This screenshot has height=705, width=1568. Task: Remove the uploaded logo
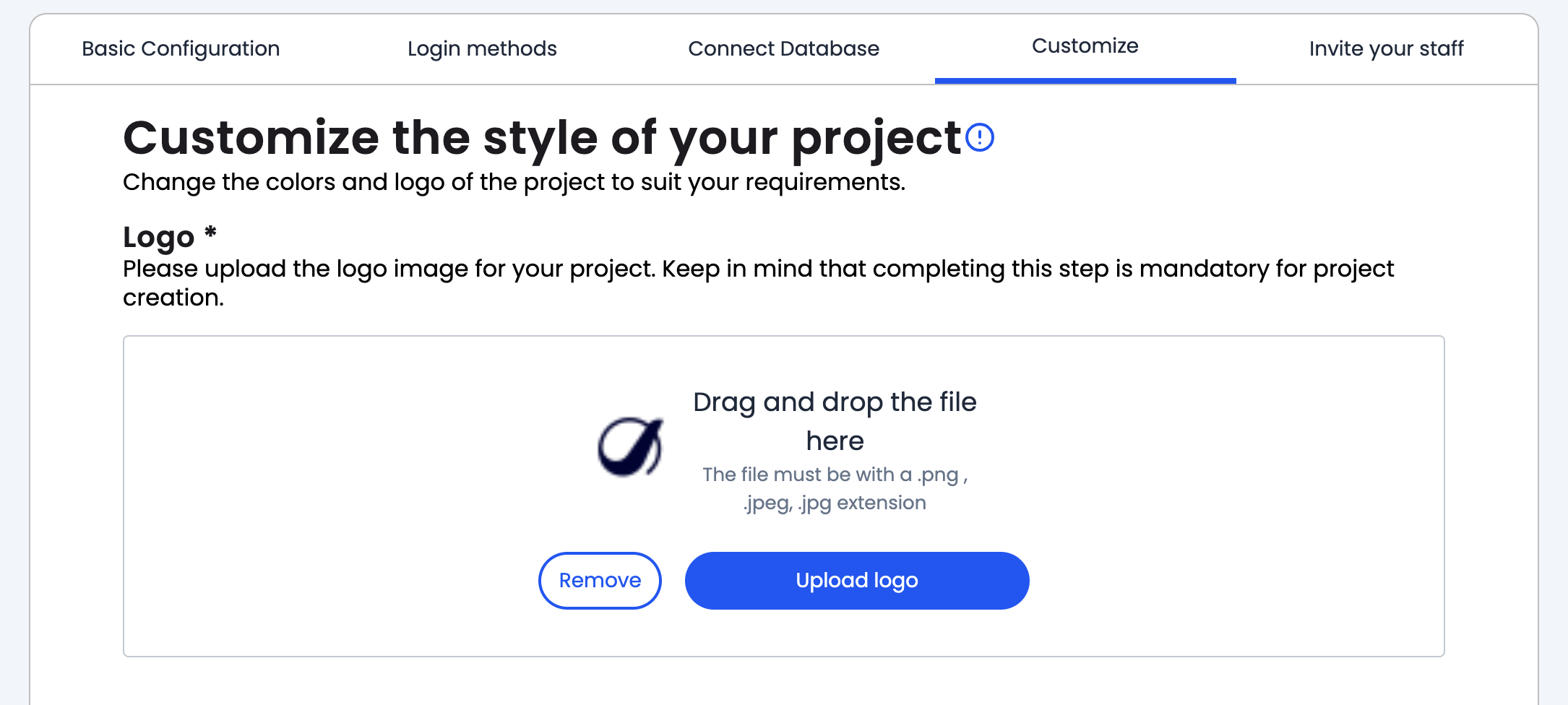pyautogui.click(x=600, y=580)
